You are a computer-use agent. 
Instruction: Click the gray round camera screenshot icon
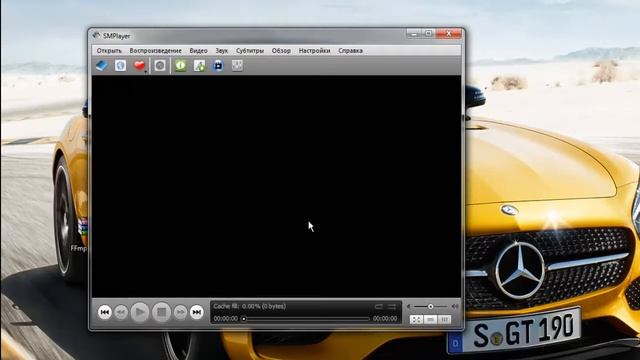(x=160, y=65)
